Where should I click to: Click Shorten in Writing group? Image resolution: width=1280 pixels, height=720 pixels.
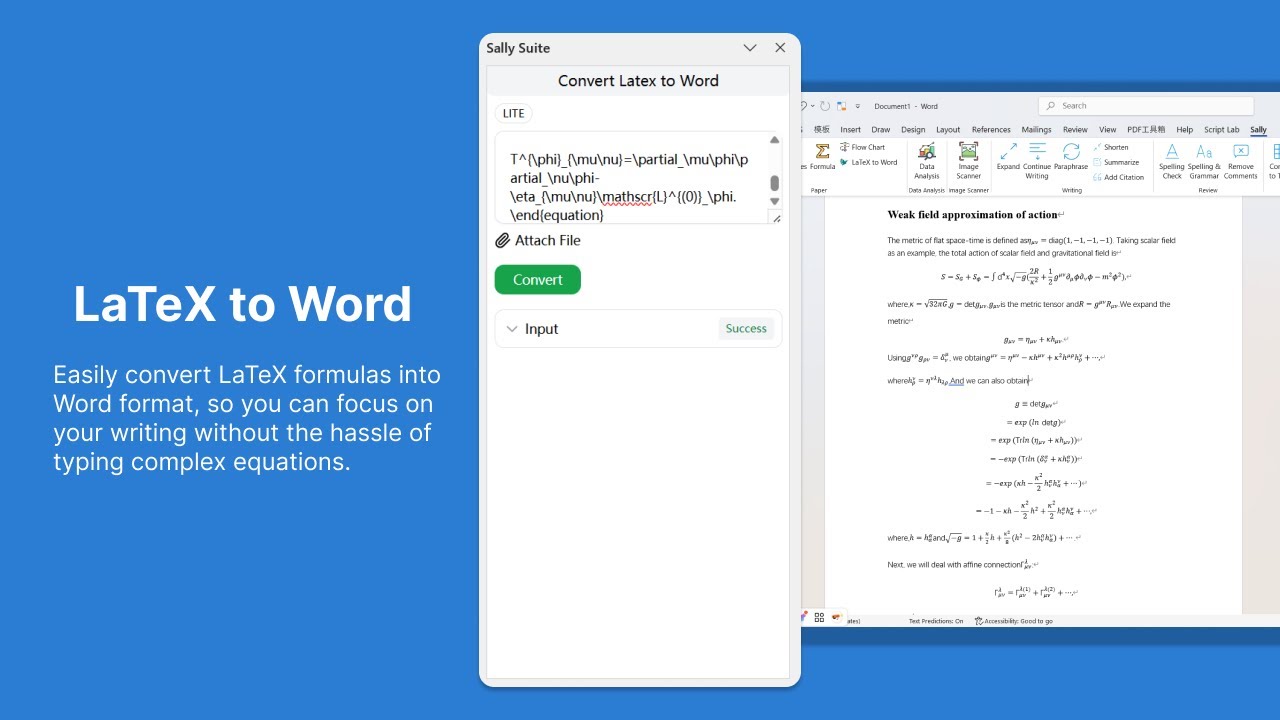point(1111,147)
